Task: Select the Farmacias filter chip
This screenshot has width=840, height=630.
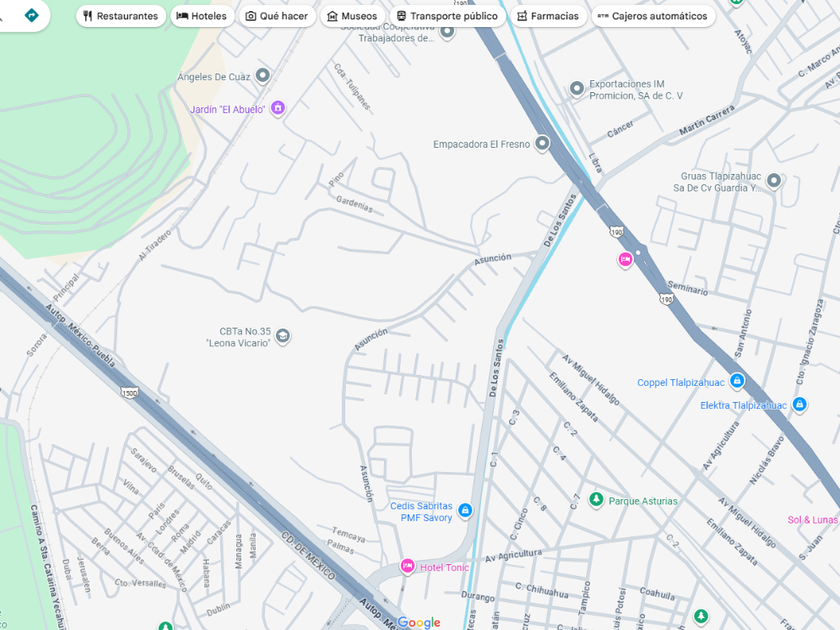Action: pyautogui.click(x=548, y=16)
